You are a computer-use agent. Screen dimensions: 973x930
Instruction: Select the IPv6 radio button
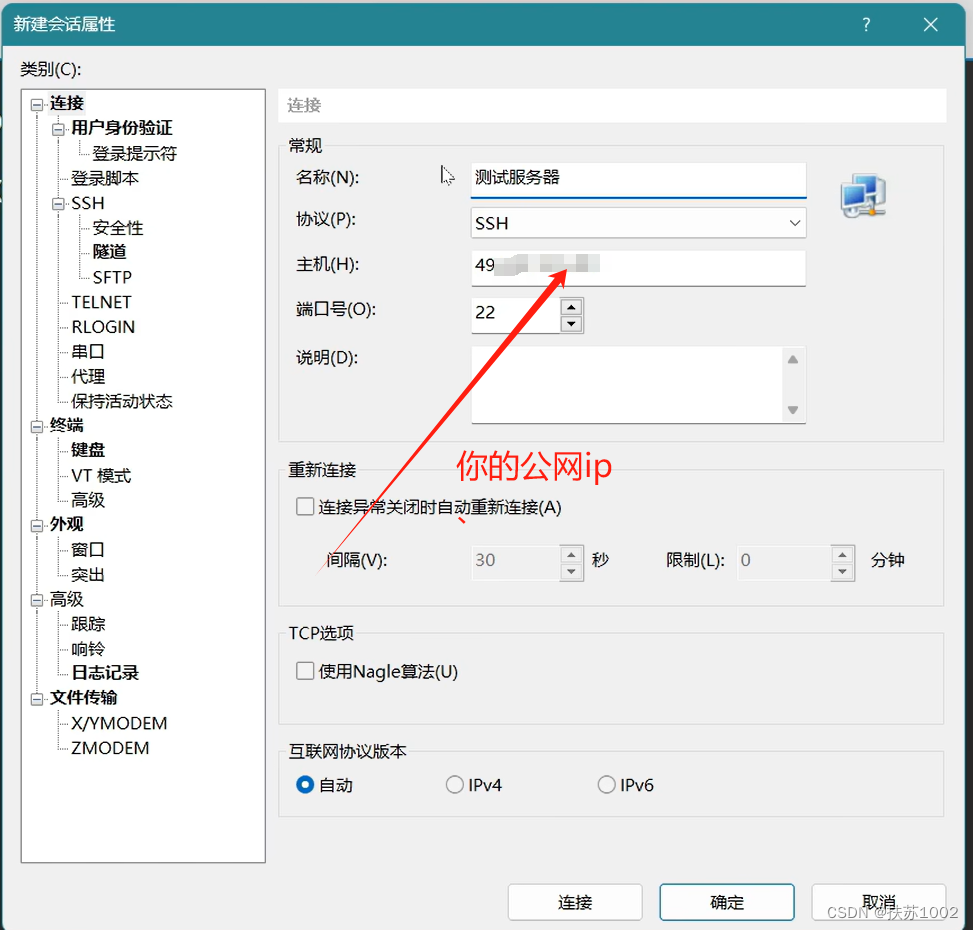point(606,785)
